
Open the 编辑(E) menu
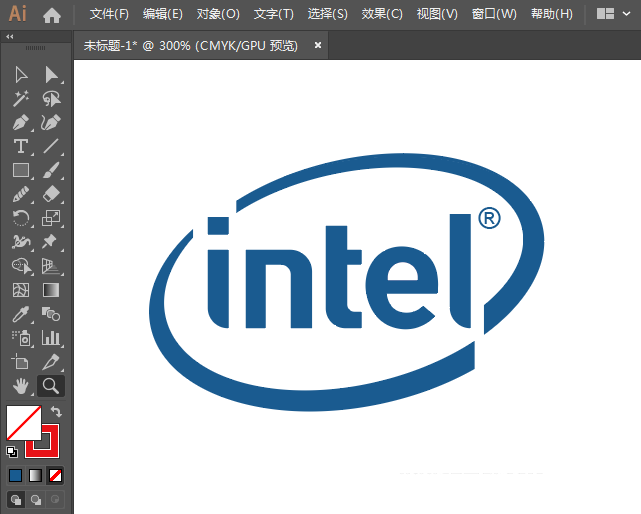tap(163, 14)
